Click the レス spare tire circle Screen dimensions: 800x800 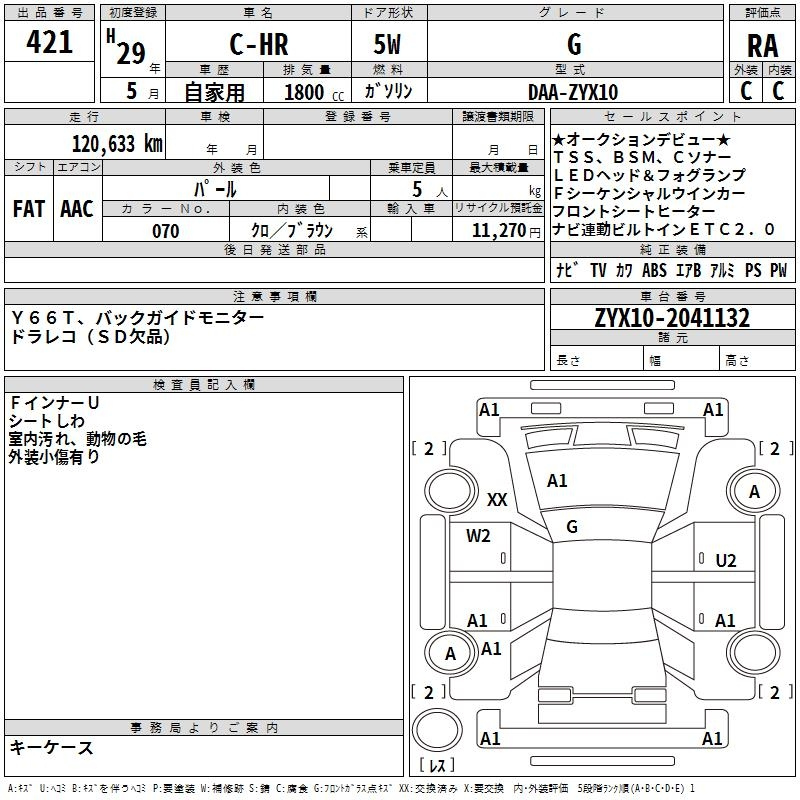[x=437, y=730]
